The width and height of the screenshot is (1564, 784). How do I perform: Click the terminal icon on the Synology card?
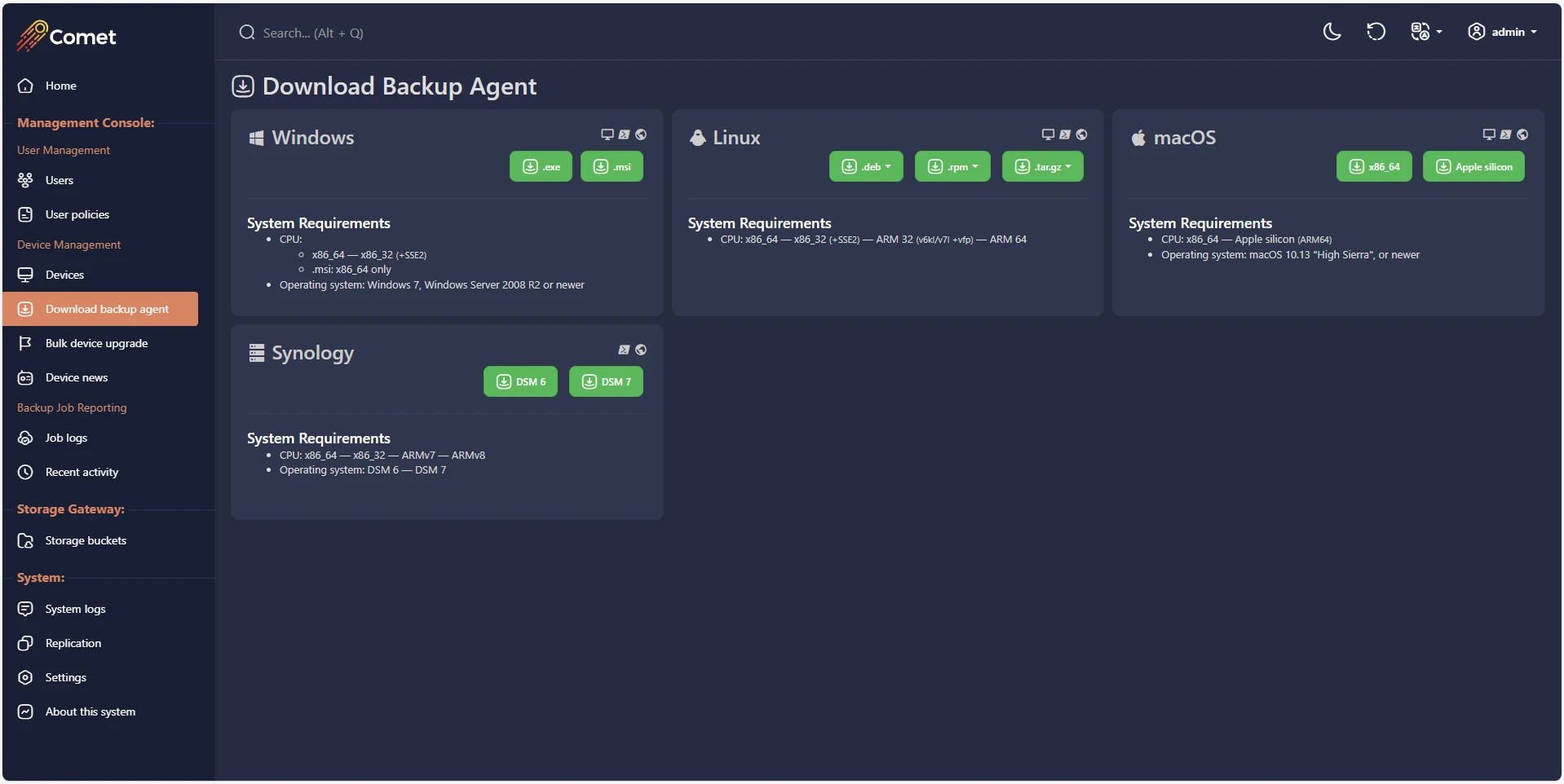624,350
